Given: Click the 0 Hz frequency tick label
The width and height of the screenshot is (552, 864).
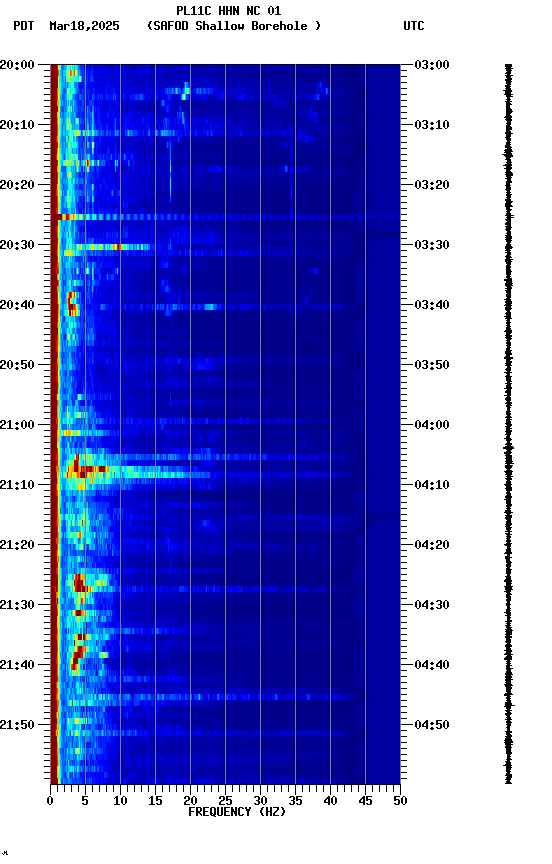Looking at the screenshot, I should [x=50, y=801].
